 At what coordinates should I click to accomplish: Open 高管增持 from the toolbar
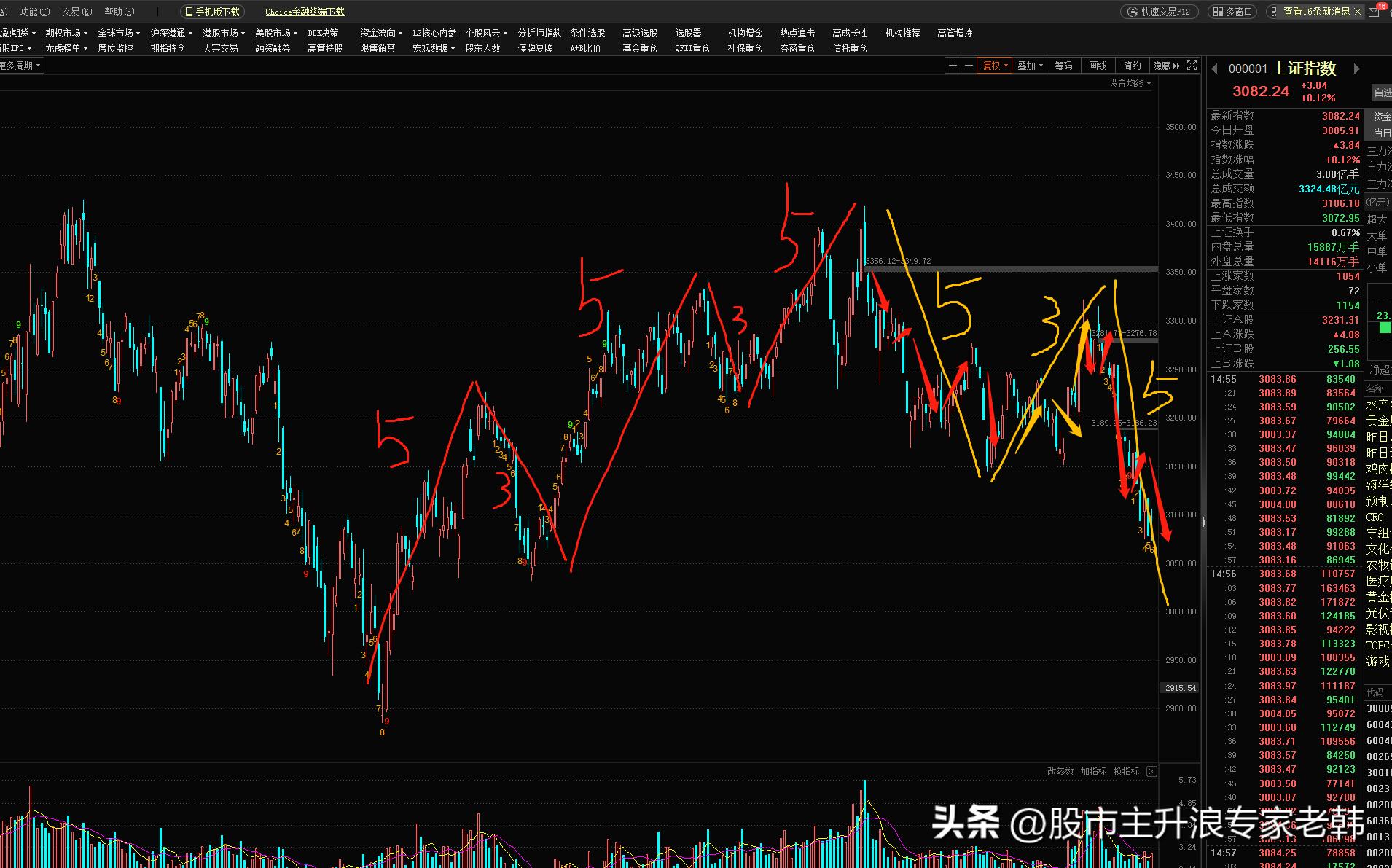(955, 33)
